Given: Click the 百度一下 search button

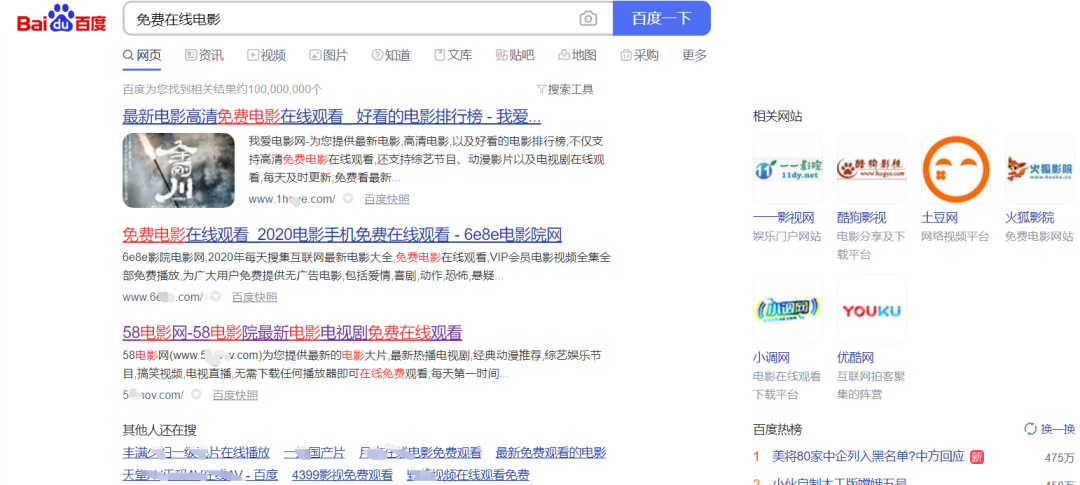Looking at the screenshot, I should tap(662, 19).
